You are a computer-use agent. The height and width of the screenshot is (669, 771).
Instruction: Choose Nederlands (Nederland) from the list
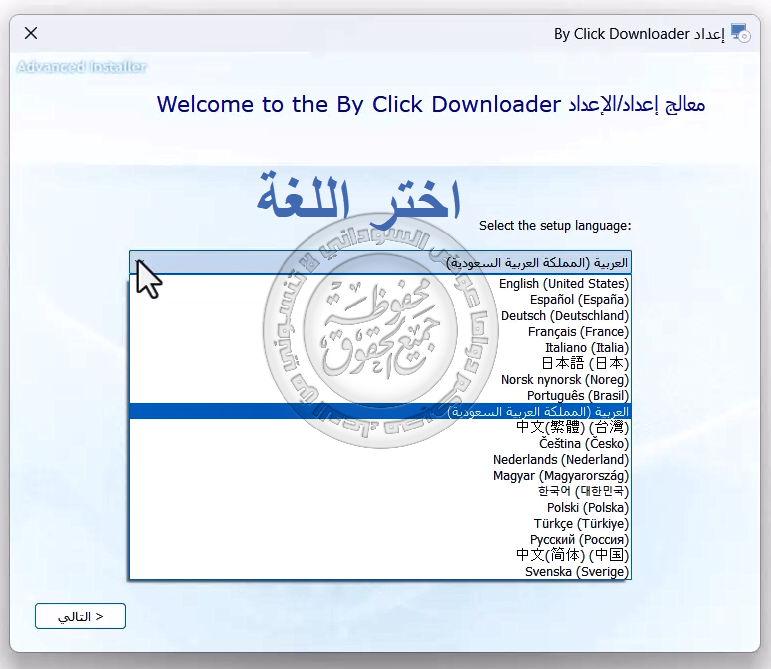561,460
